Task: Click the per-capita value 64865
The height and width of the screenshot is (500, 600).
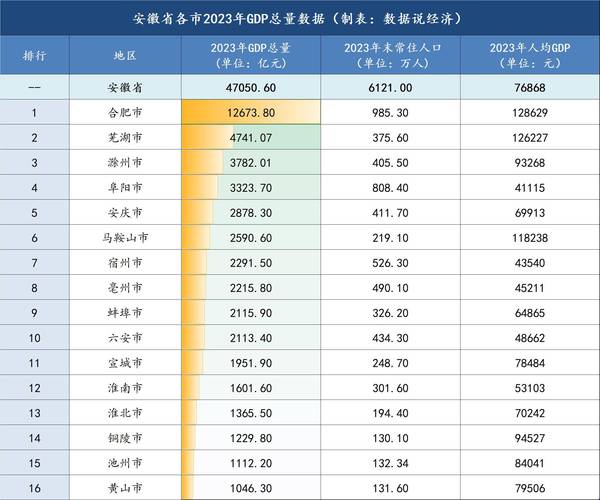Action: (x=530, y=313)
